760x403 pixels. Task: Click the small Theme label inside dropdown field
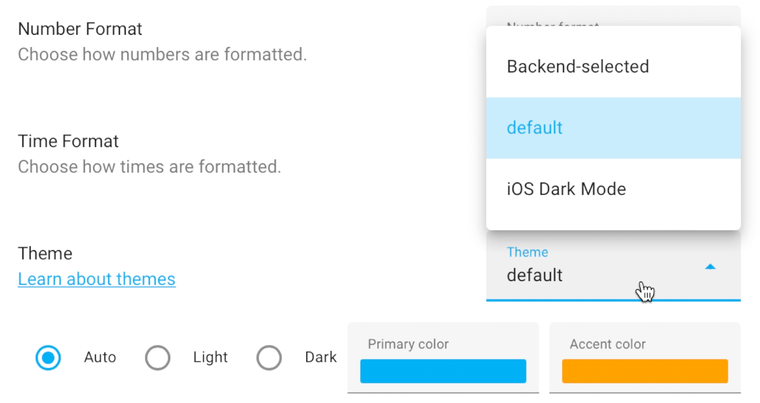527,252
